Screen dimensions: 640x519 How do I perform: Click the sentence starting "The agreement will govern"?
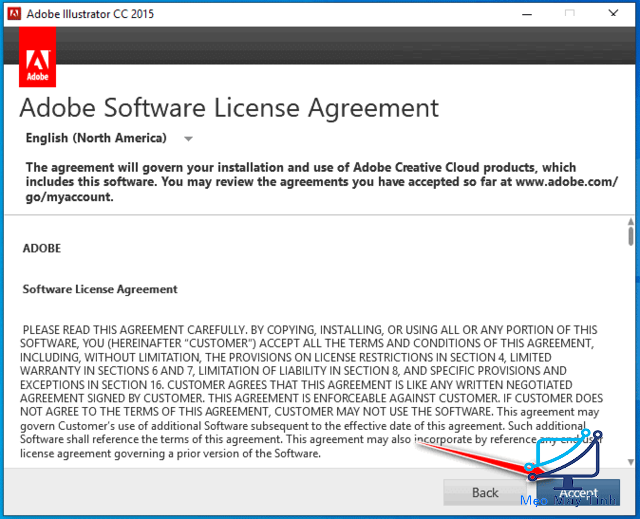322,182
